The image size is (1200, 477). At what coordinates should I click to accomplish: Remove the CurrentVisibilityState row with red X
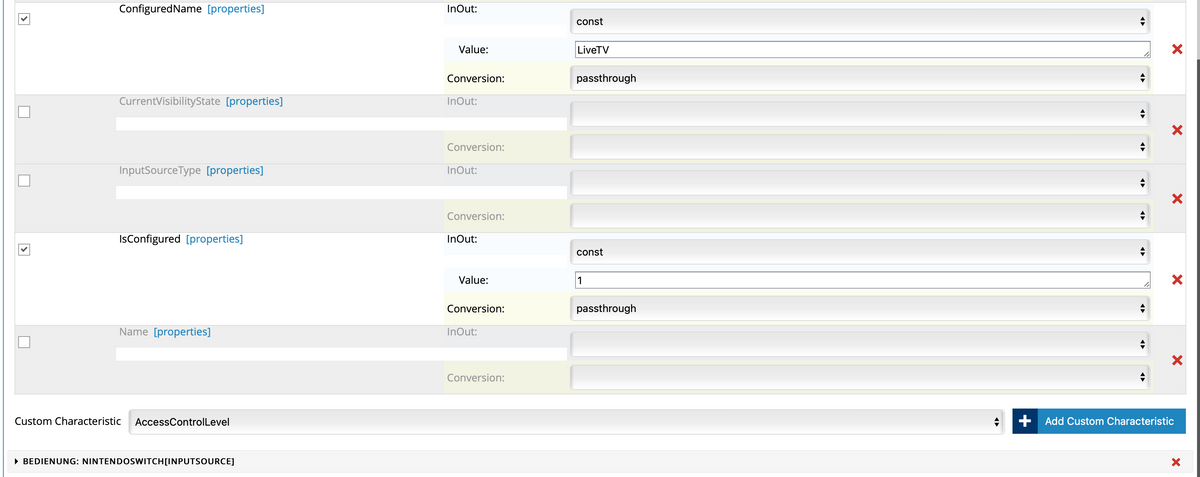click(1177, 130)
